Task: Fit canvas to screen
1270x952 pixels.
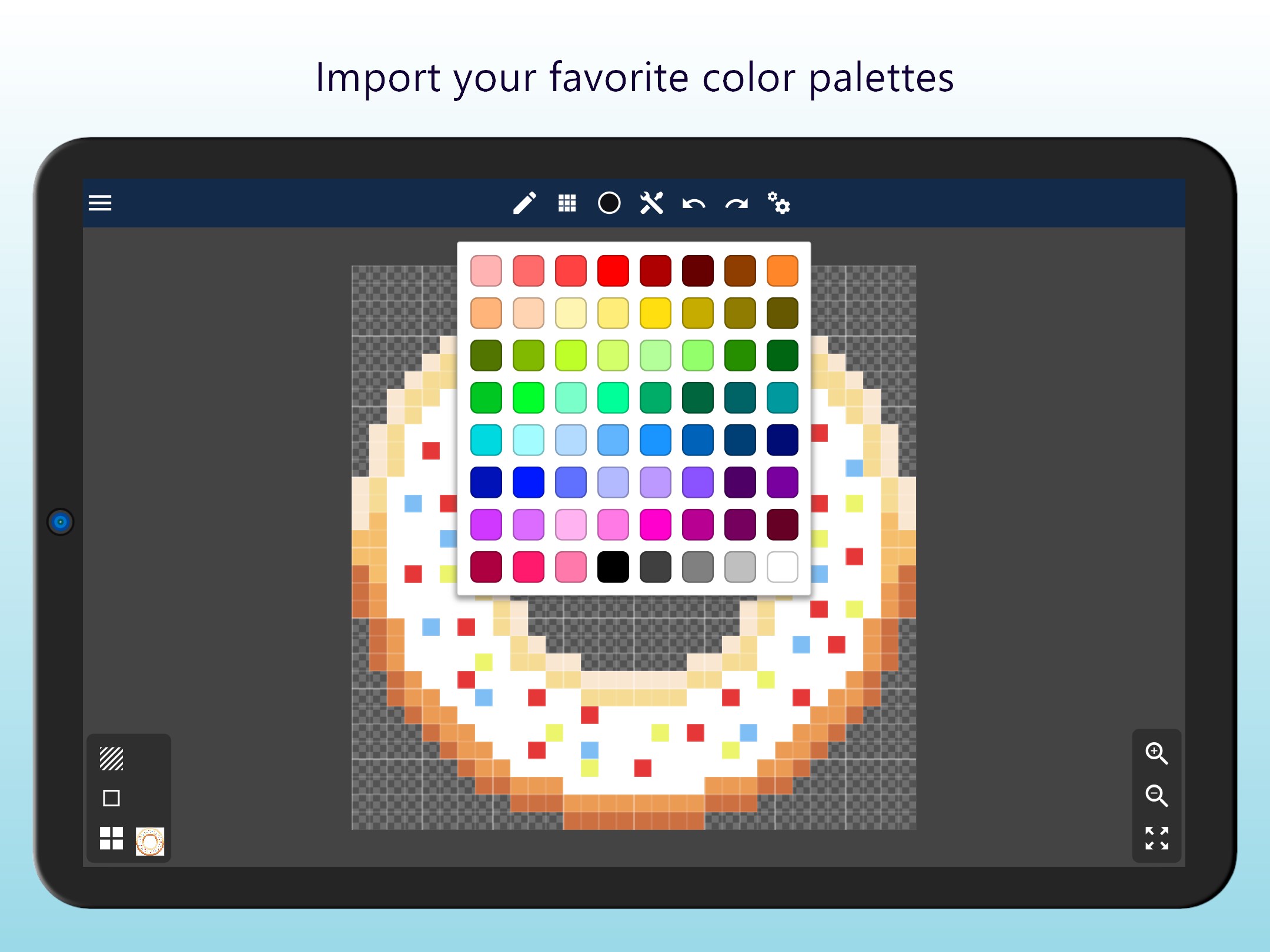Action: [1157, 838]
